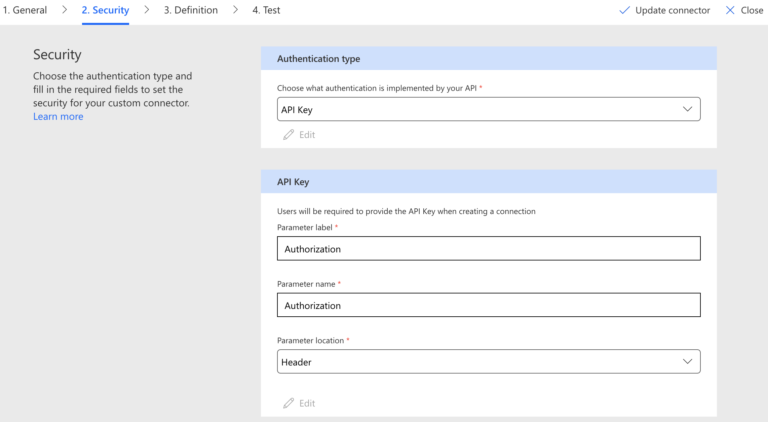Open the API Key authentication type dropdown
The width and height of the screenshot is (768, 422).
pyautogui.click(x=480, y=109)
